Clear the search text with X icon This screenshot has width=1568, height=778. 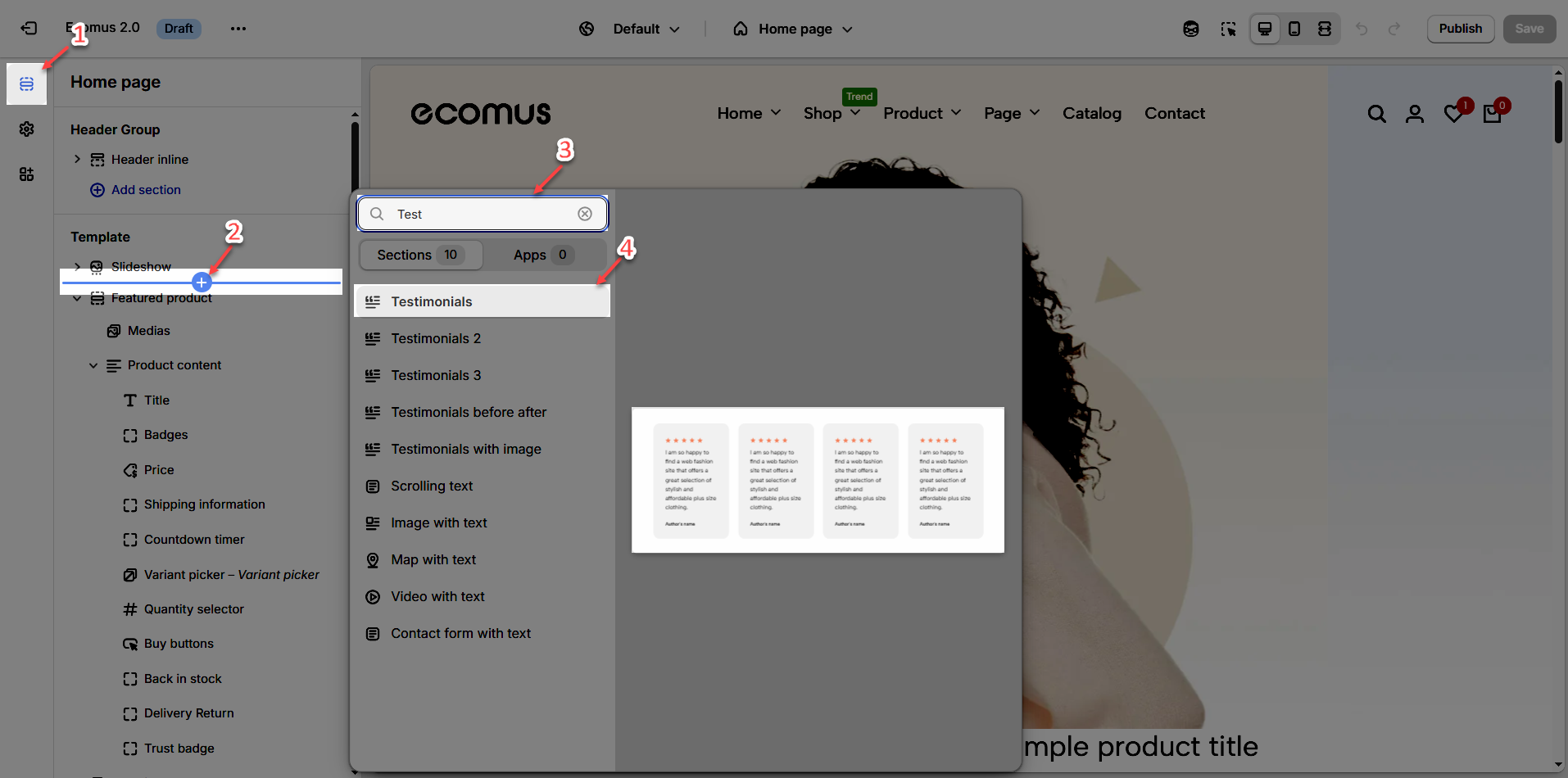tap(585, 214)
